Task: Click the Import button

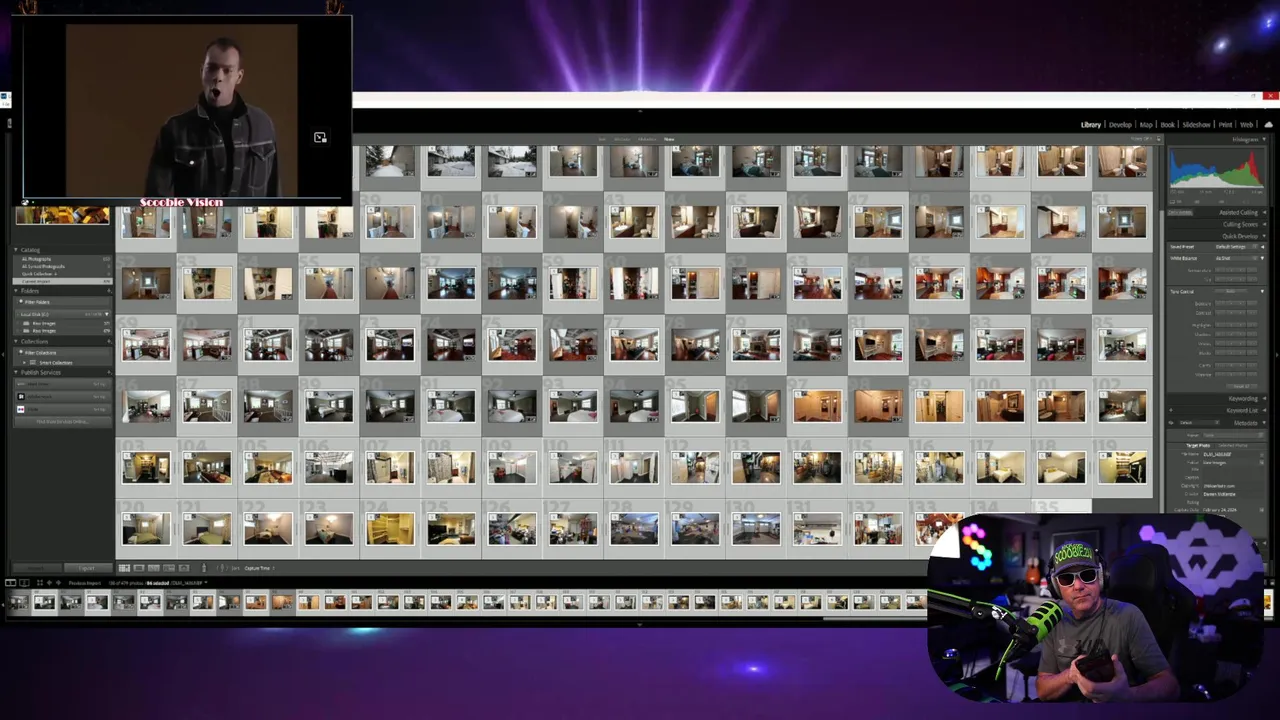Action: coord(36,568)
